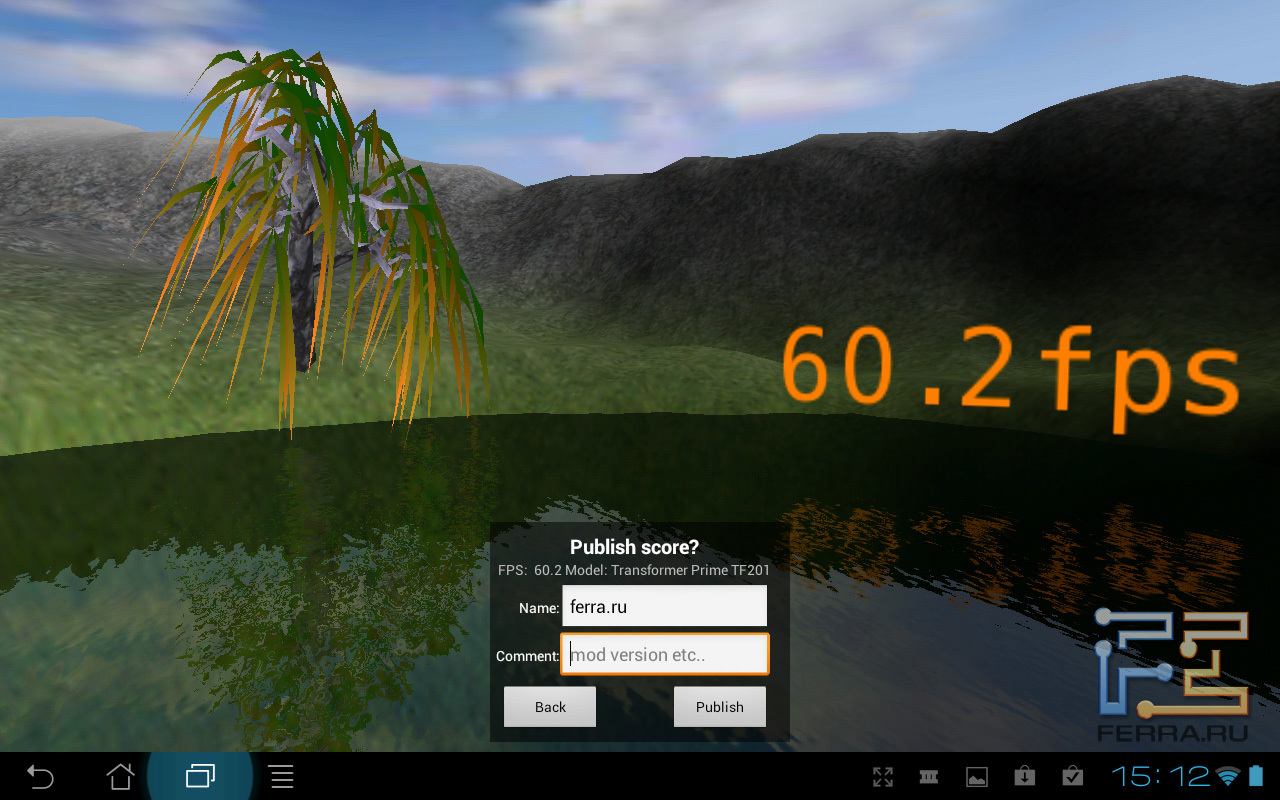Open the recent apps switcher
1280x800 pixels.
tap(200, 776)
